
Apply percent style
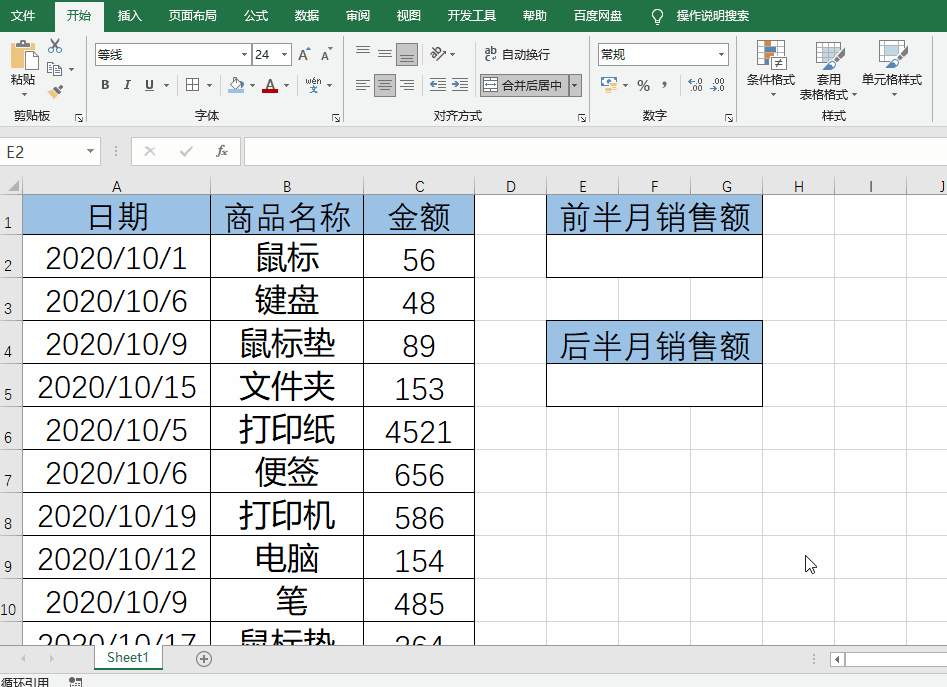click(x=644, y=85)
